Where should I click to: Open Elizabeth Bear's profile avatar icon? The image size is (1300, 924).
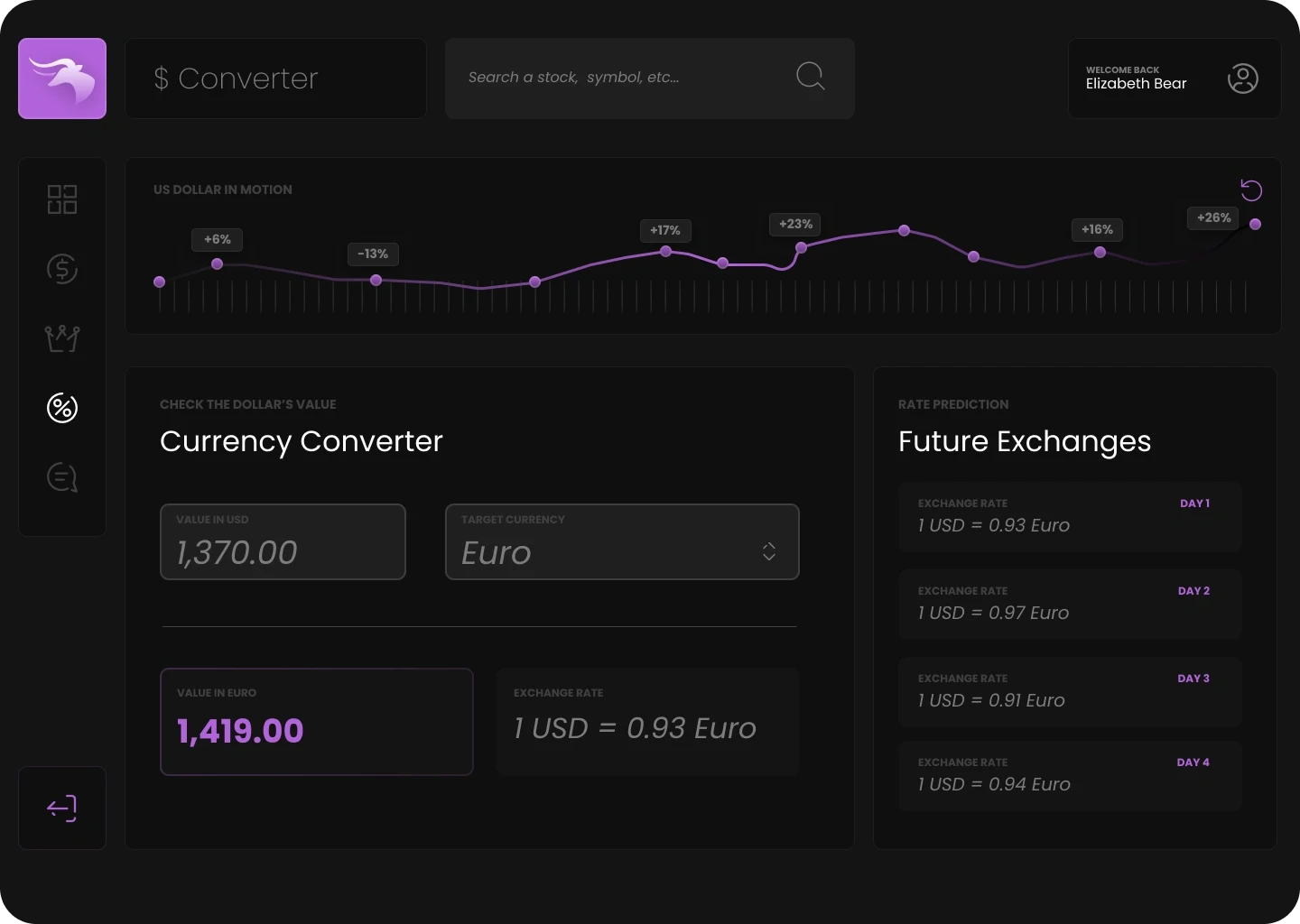point(1243,79)
